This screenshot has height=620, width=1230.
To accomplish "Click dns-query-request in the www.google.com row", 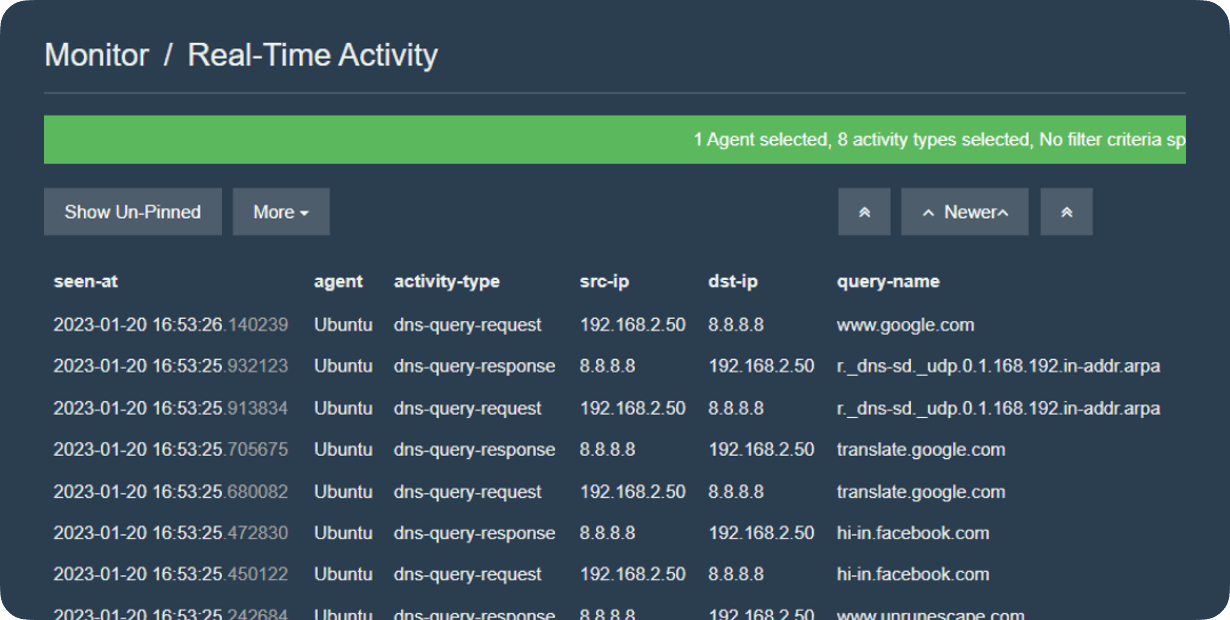I will tap(468, 325).
